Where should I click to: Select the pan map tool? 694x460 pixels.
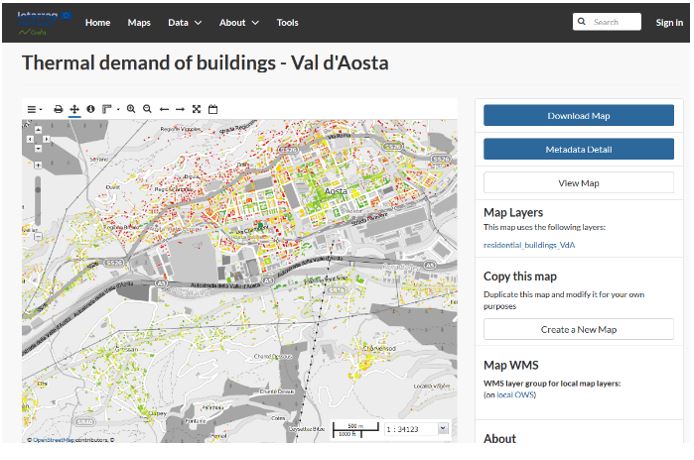74,108
